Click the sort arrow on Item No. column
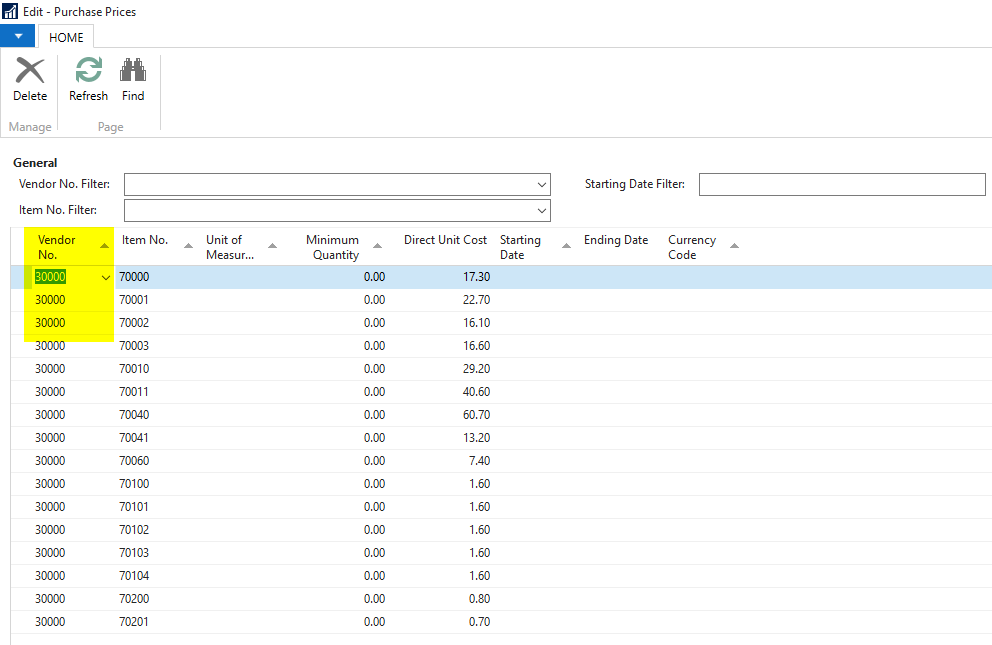Image resolution: width=992 pixels, height=645 pixels. pyautogui.click(x=187, y=245)
